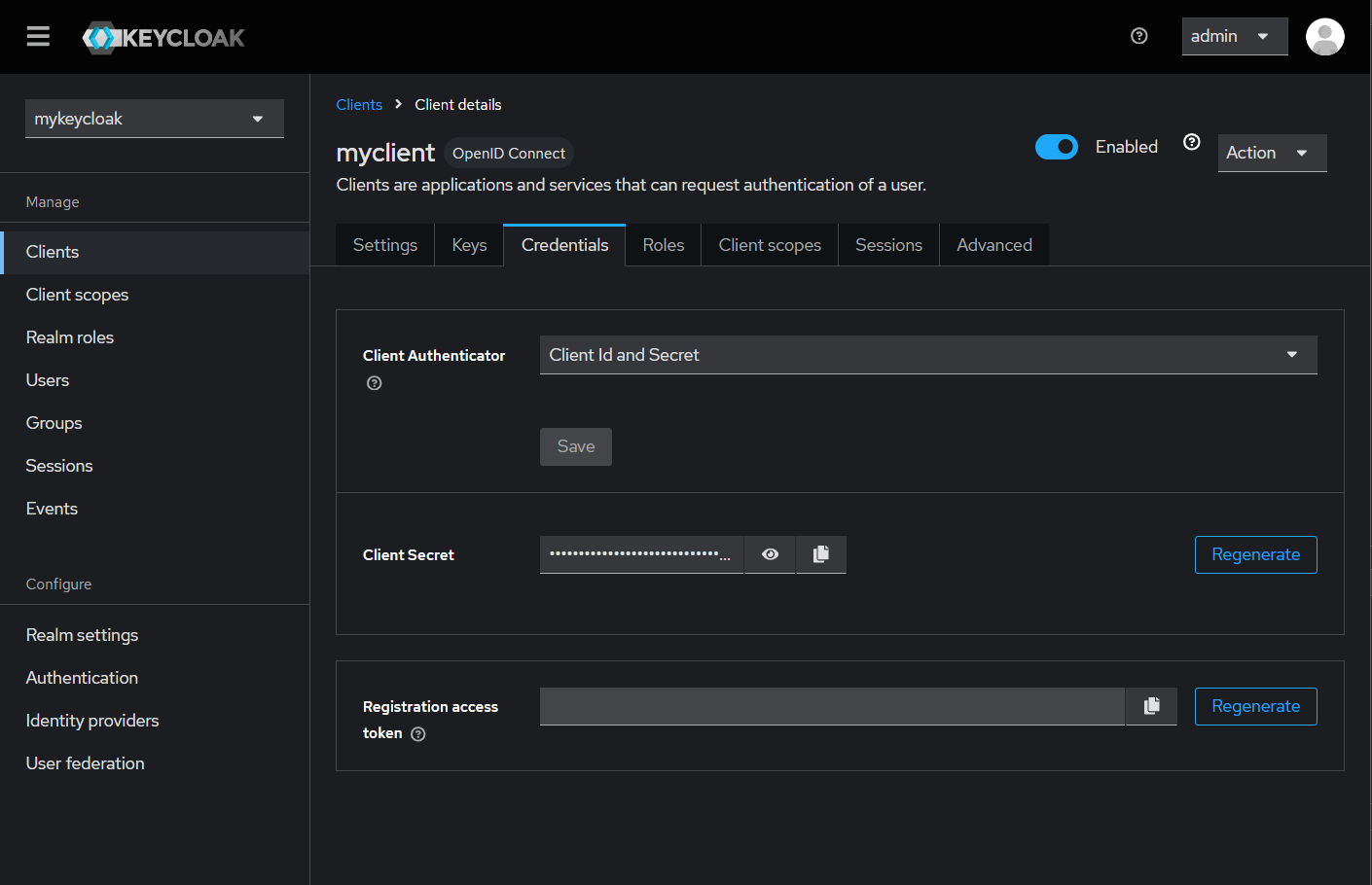This screenshot has height=885, width=1372.
Task: Open Groups in the sidebar
Action: [155, 423]
